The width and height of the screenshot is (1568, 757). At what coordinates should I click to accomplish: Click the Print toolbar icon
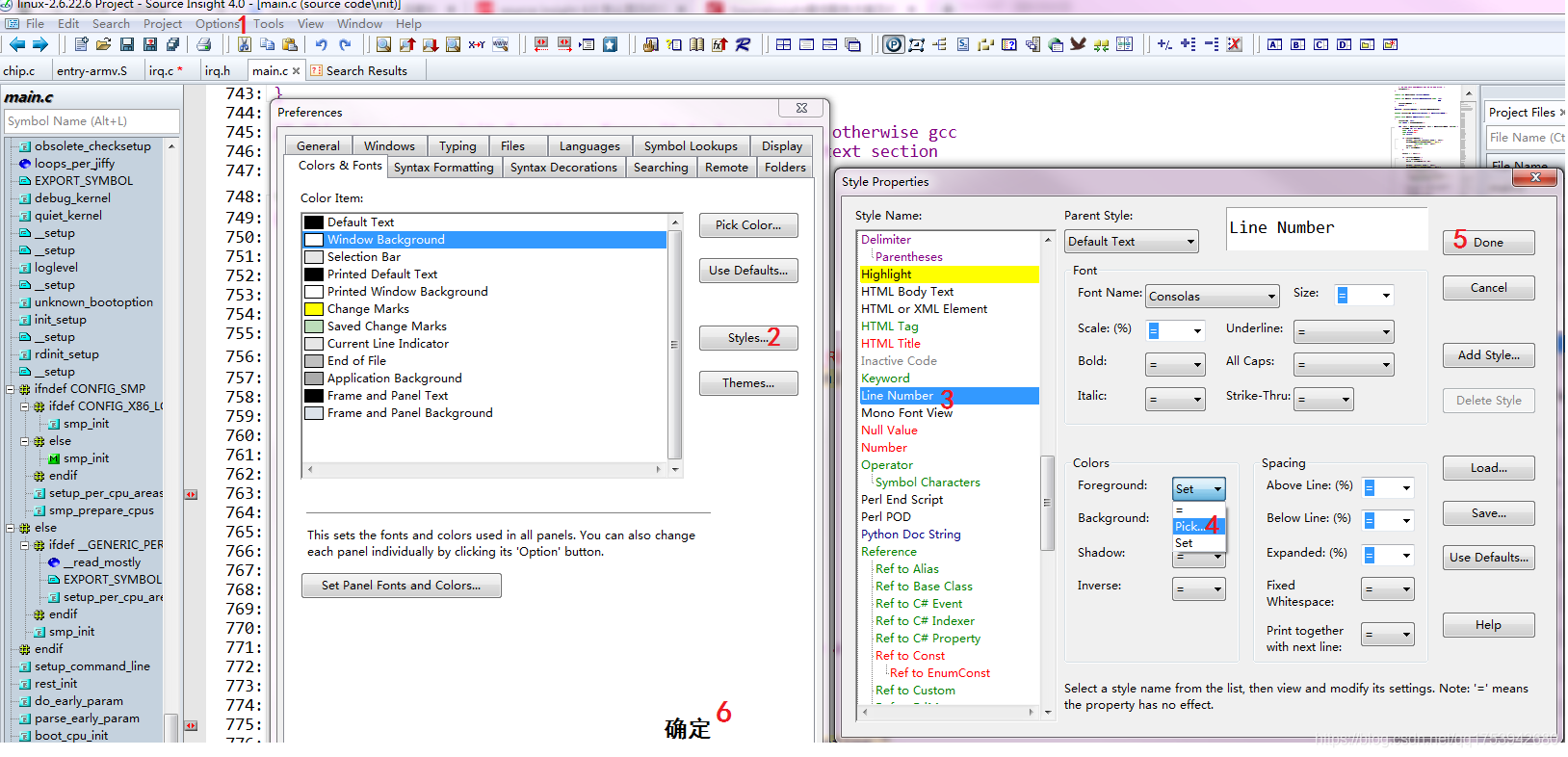pos(203,44)
